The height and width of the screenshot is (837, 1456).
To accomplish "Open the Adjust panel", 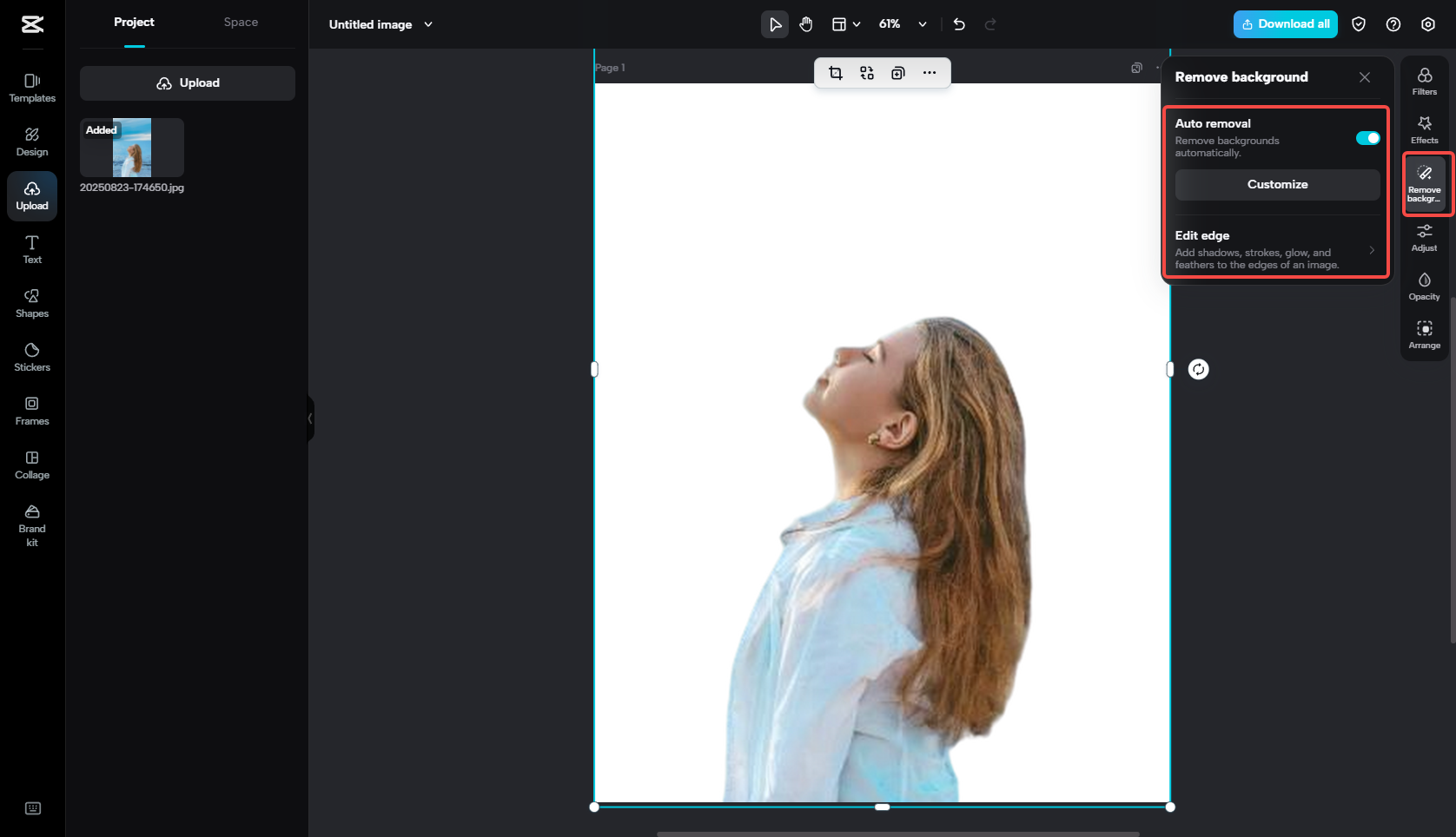I will 1424,236.
